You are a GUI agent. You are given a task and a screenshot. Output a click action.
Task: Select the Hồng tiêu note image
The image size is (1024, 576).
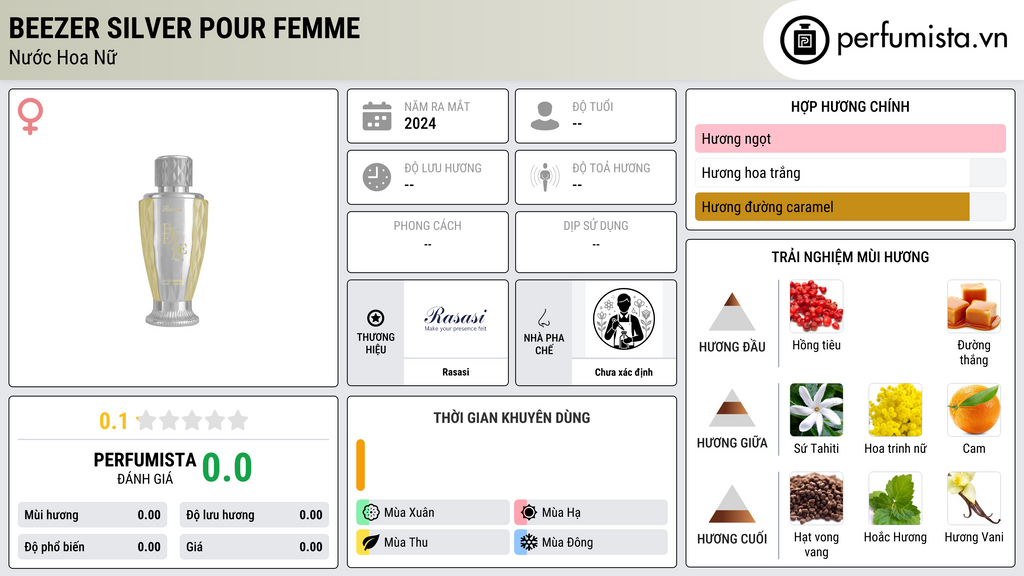[x=816, y=306]
